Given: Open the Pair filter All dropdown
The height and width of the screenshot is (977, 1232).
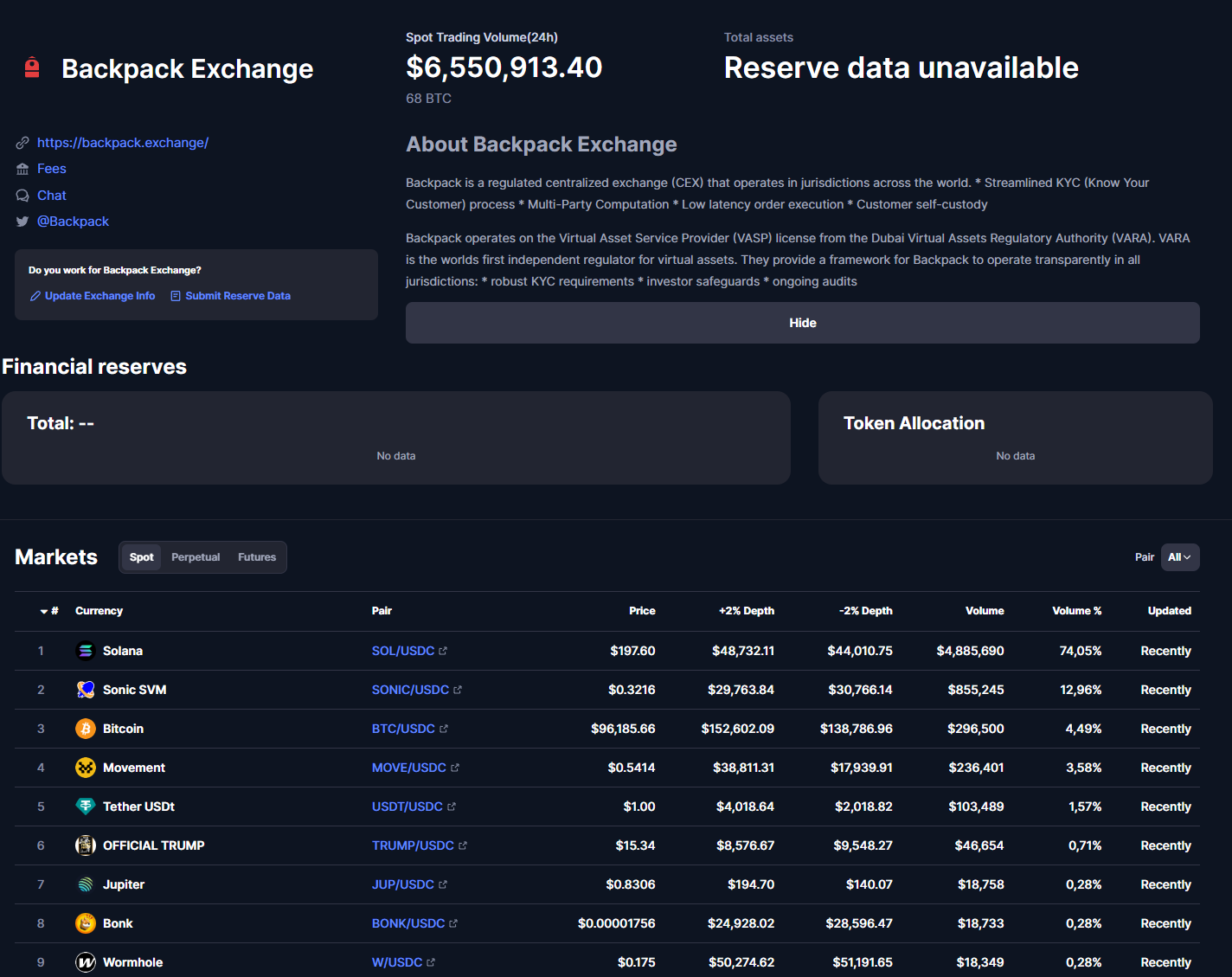Looking at the screenshot, I should point(1180,557).
